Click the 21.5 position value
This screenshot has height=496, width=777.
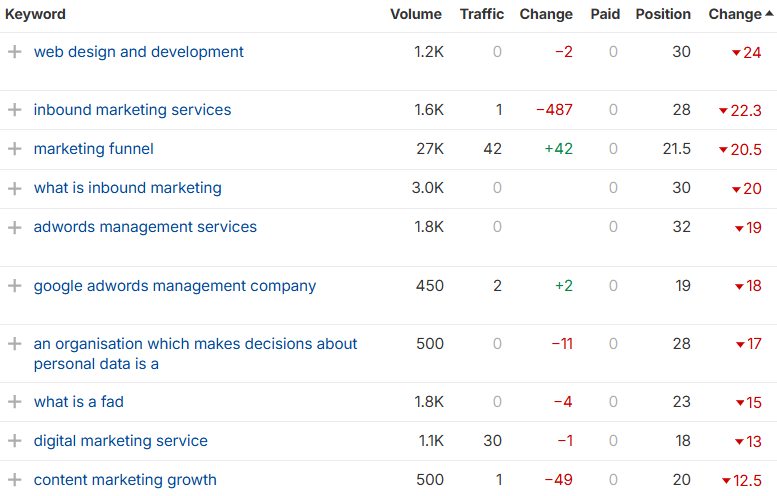point(677,149)
